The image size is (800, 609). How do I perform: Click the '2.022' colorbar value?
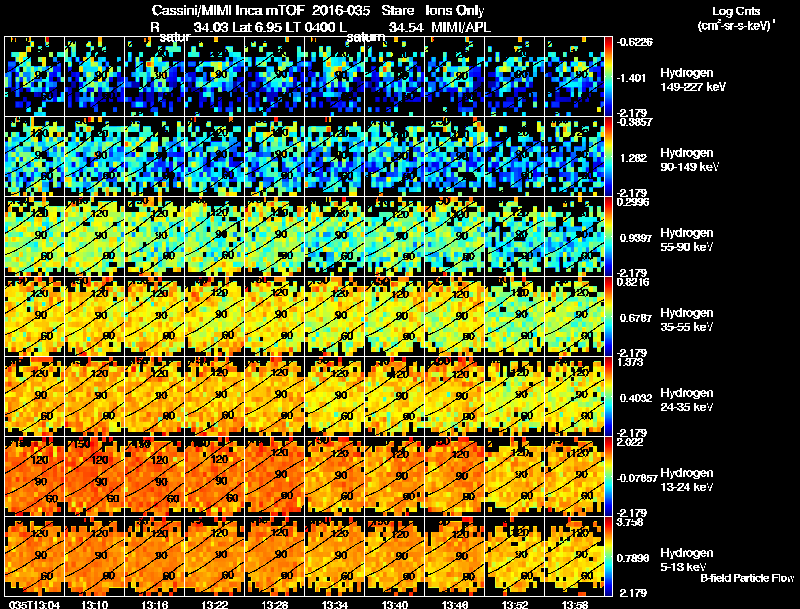coord(630,442)
